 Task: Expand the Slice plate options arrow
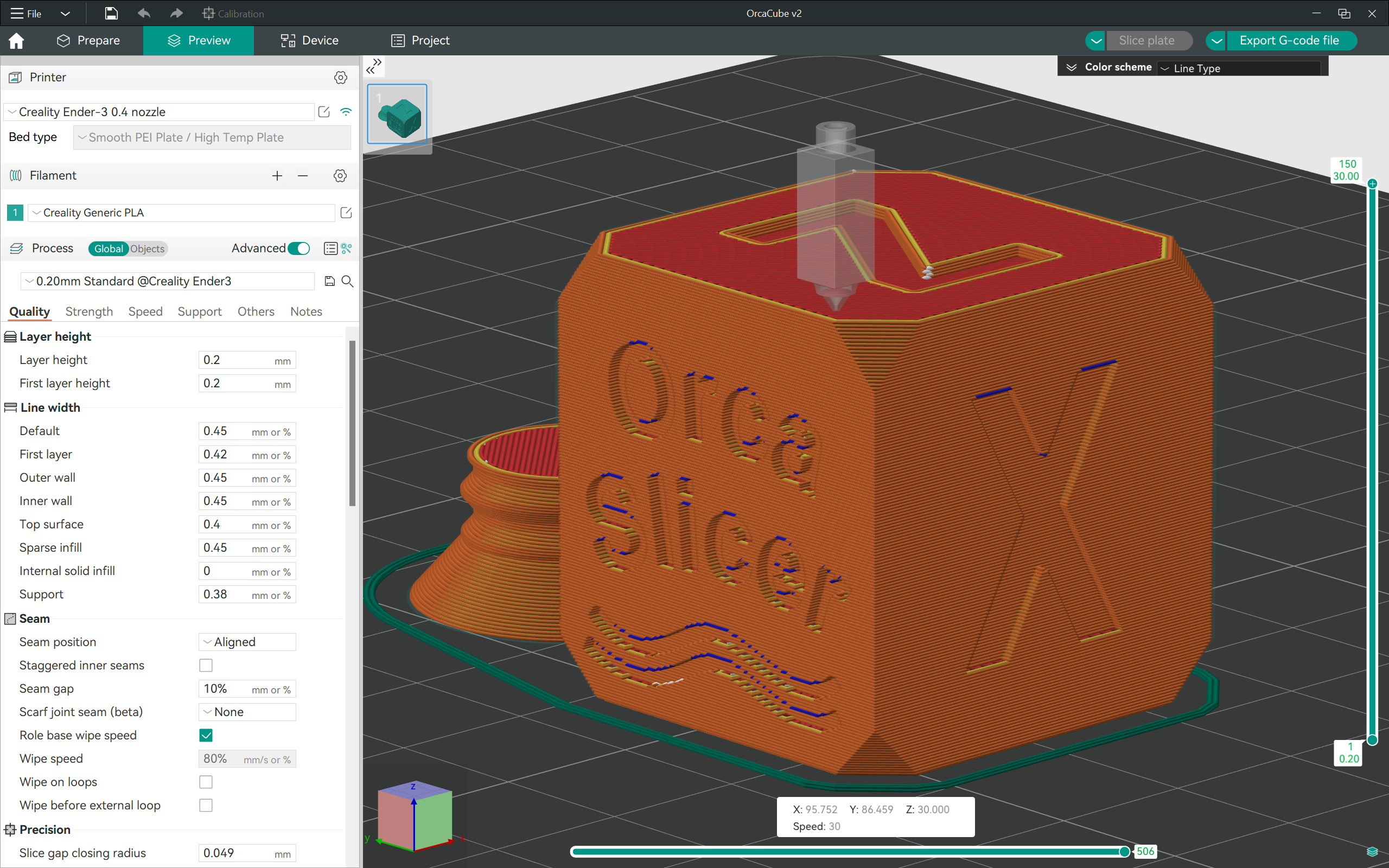(x=1095, y=41)
